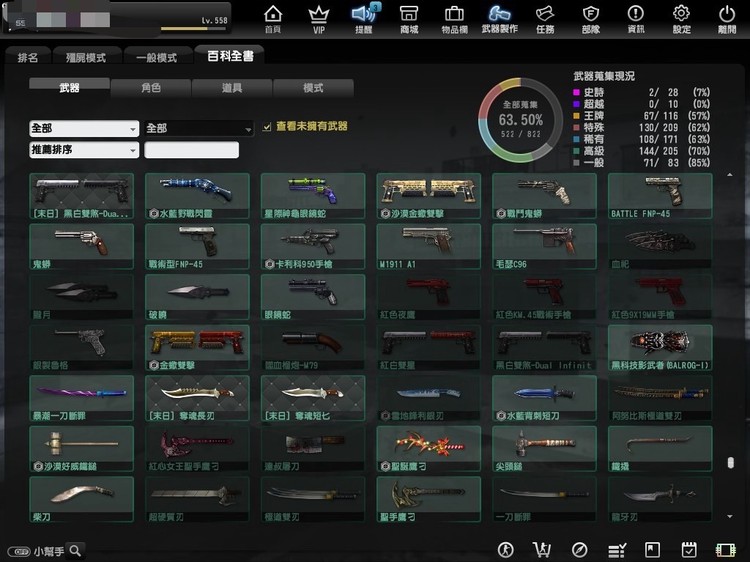Open the first 全部 category dropdown
The image size is (750, 562).
[84, 128]
